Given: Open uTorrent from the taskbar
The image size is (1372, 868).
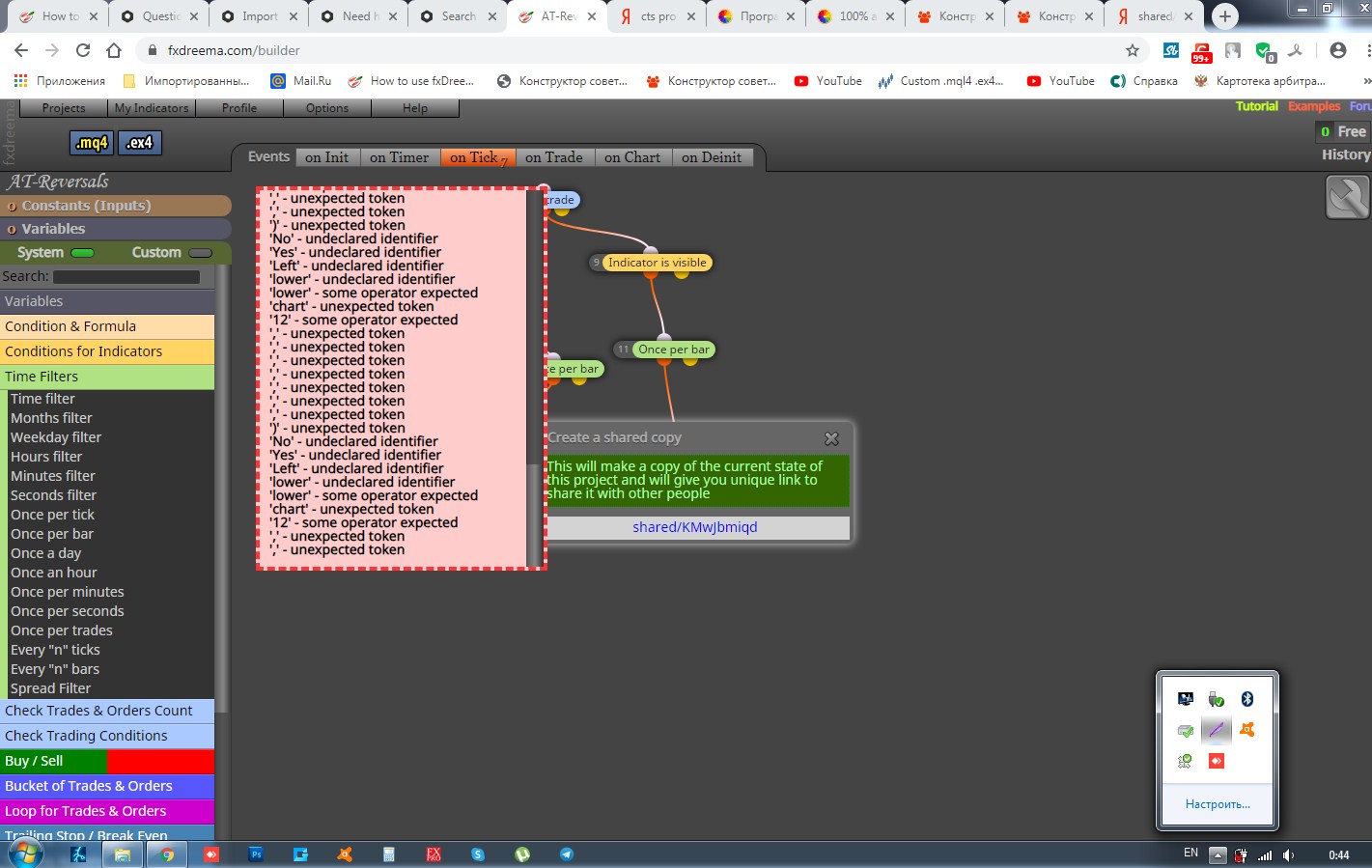Looking at the screenshot, I should (522, 854).
